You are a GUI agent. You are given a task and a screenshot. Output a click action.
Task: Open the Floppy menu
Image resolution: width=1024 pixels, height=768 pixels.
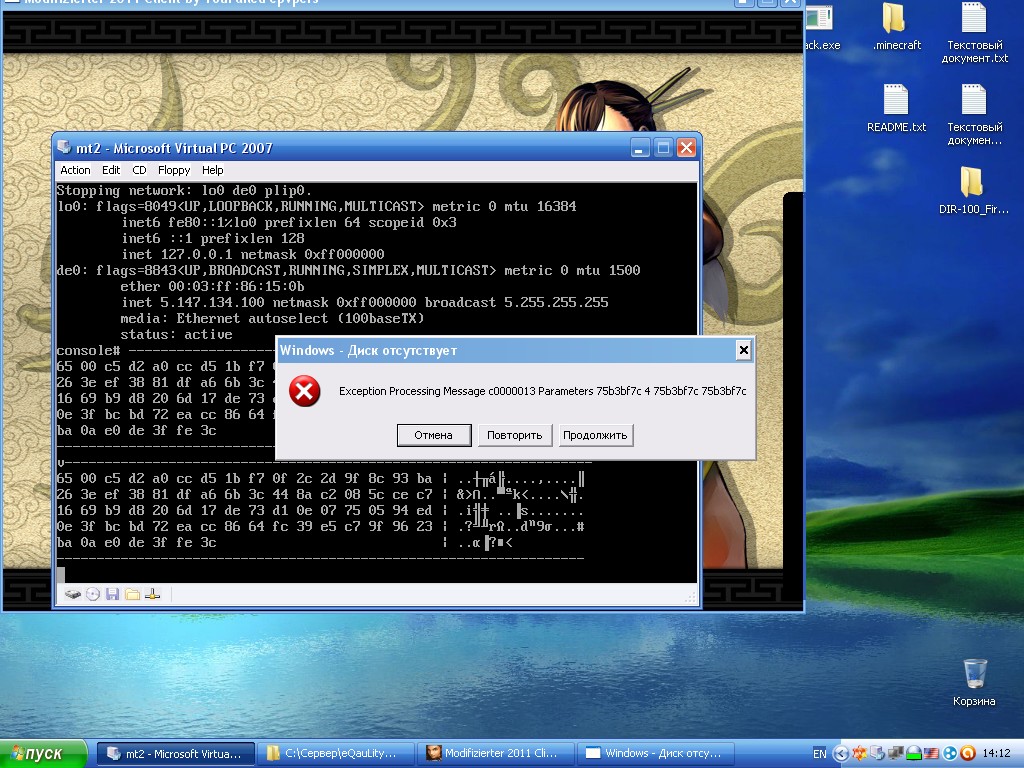[x=174, y=170]
